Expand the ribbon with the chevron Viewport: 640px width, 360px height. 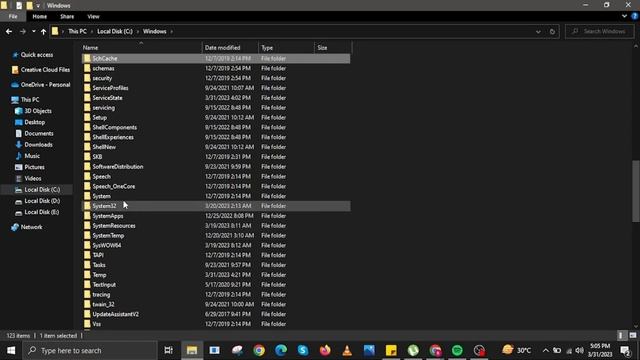click(624, 16)
